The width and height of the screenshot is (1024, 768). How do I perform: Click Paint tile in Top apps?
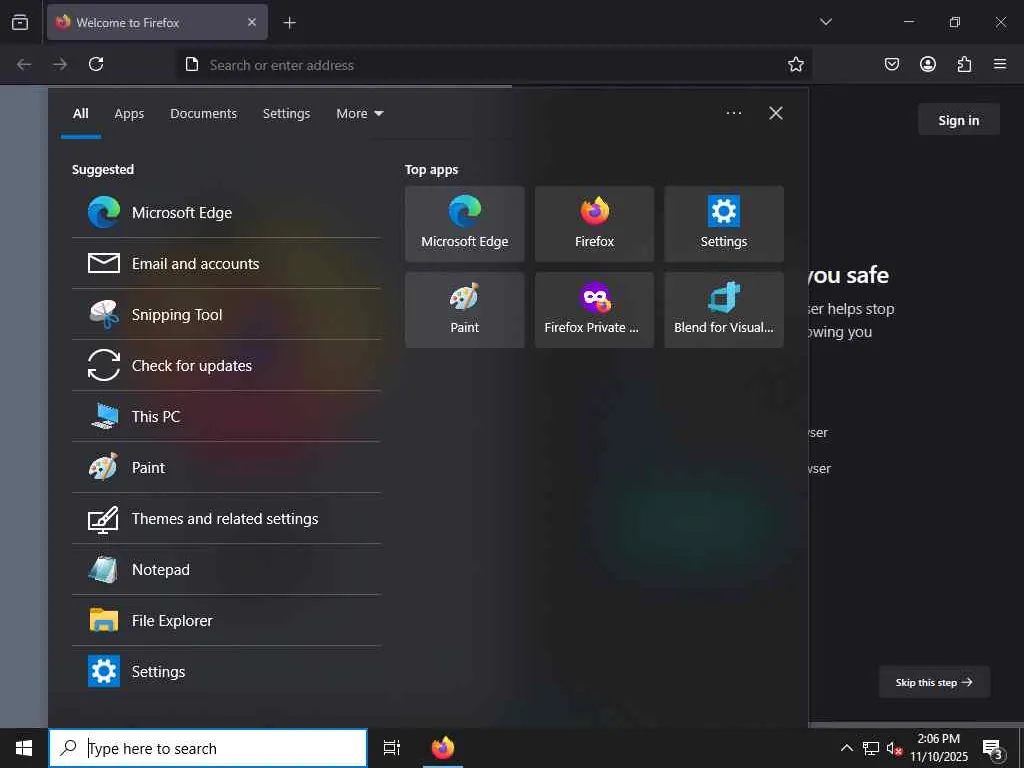tap(464, 310)
